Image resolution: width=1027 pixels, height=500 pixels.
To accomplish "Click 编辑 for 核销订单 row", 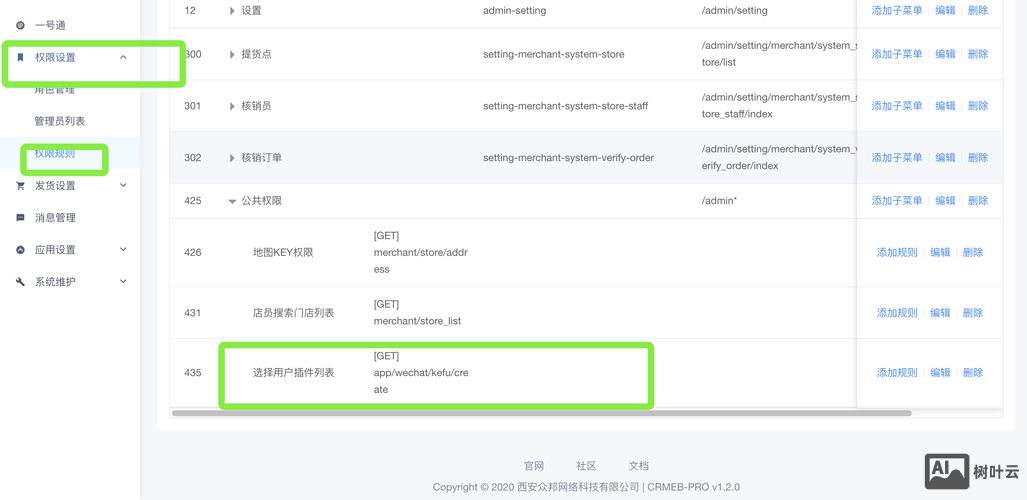I will click(x=945, y=157).
